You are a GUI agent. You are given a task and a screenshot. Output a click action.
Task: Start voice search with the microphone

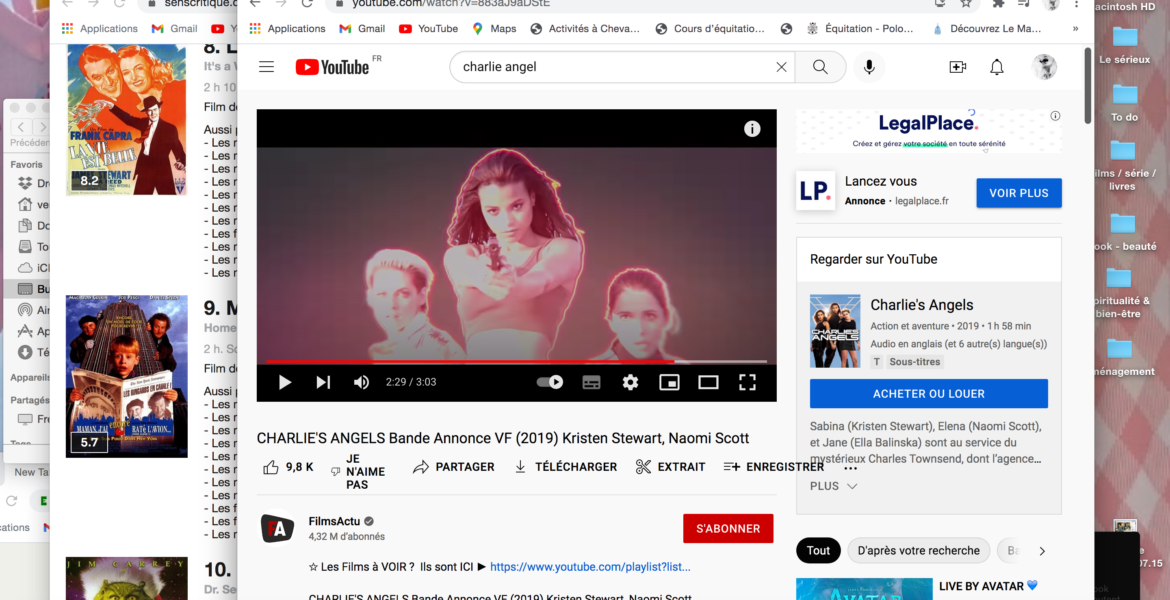click(x=869, y=67)
